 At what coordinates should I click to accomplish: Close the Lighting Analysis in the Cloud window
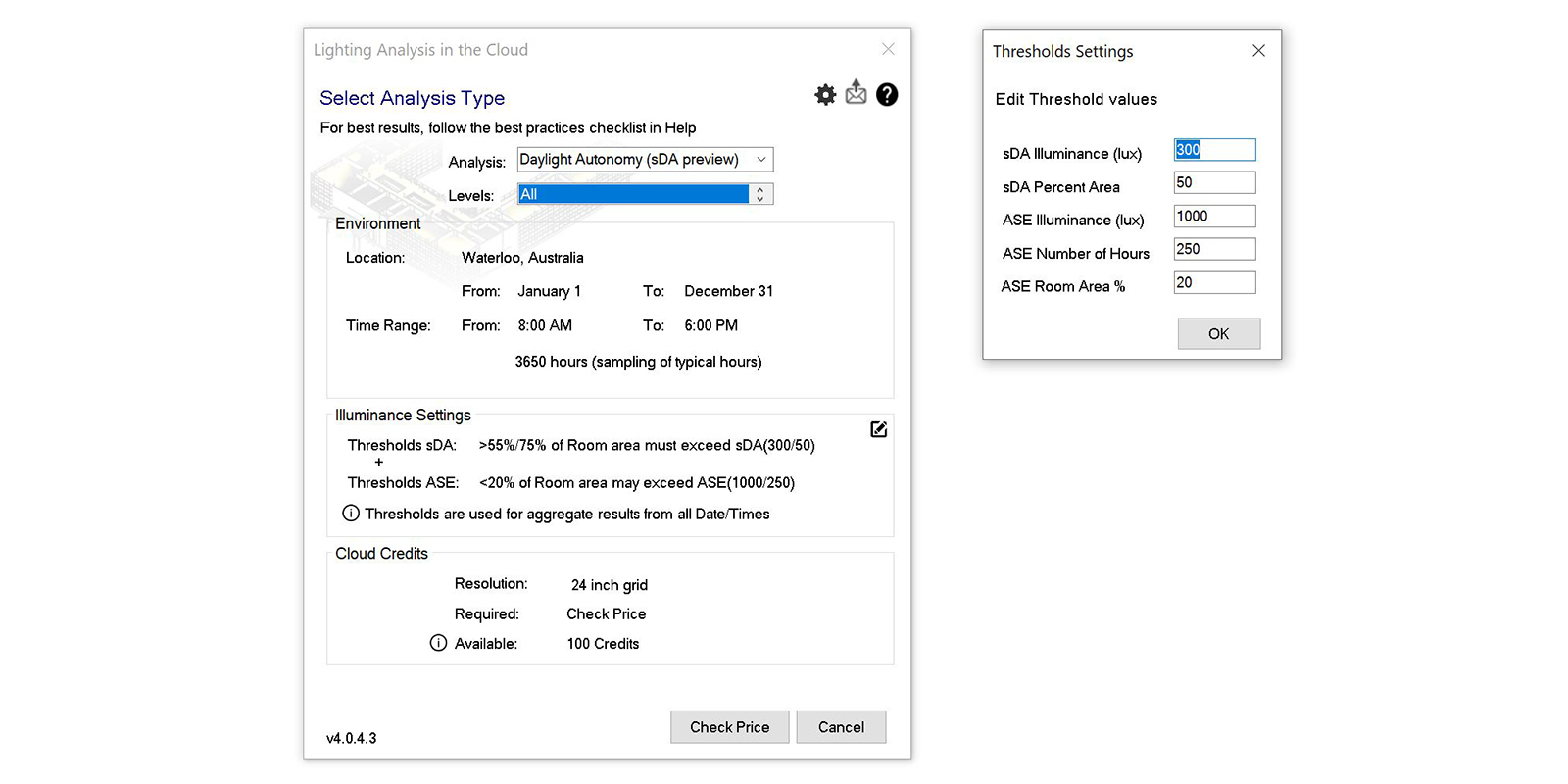(x=888, y=49)
